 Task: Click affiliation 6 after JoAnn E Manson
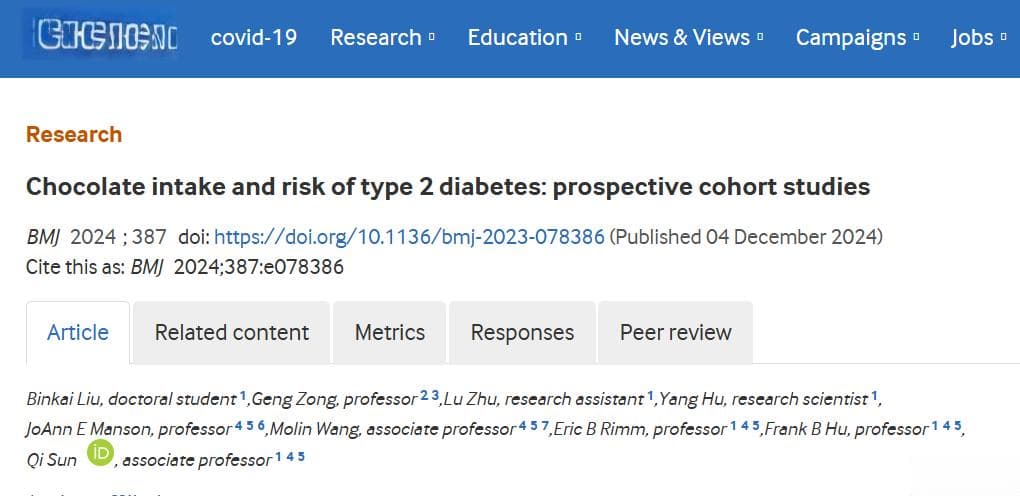pyautogui.click(x=262, y=425)
